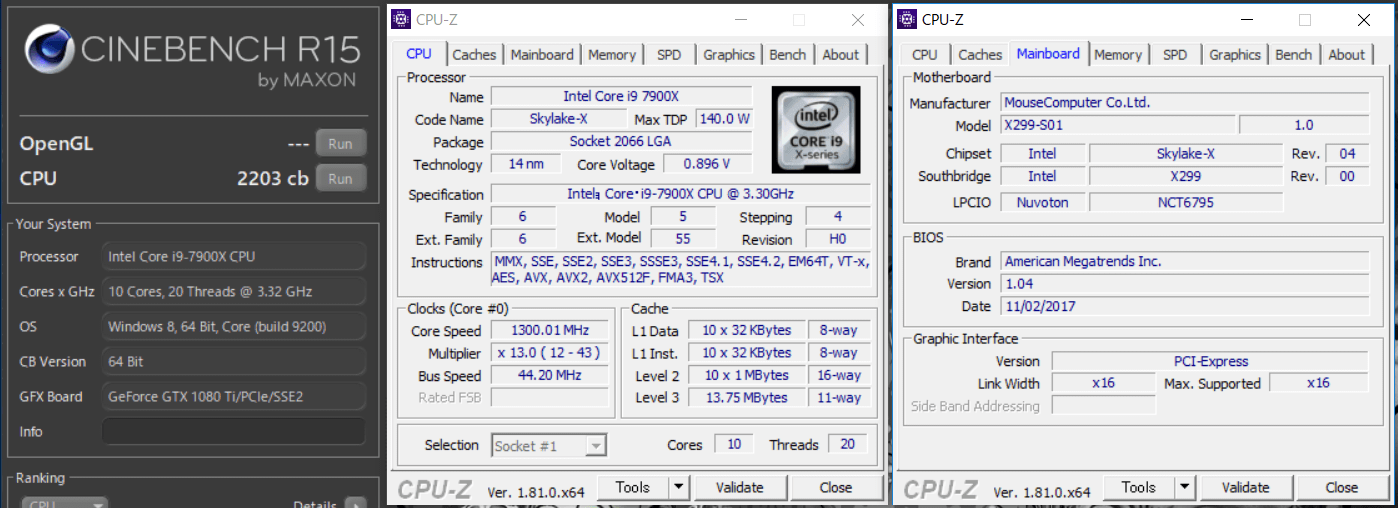The height and width of the screenshot is (508, 1398).
Task: Minimize the left CPU-Z window
Action: coord(740,20)
